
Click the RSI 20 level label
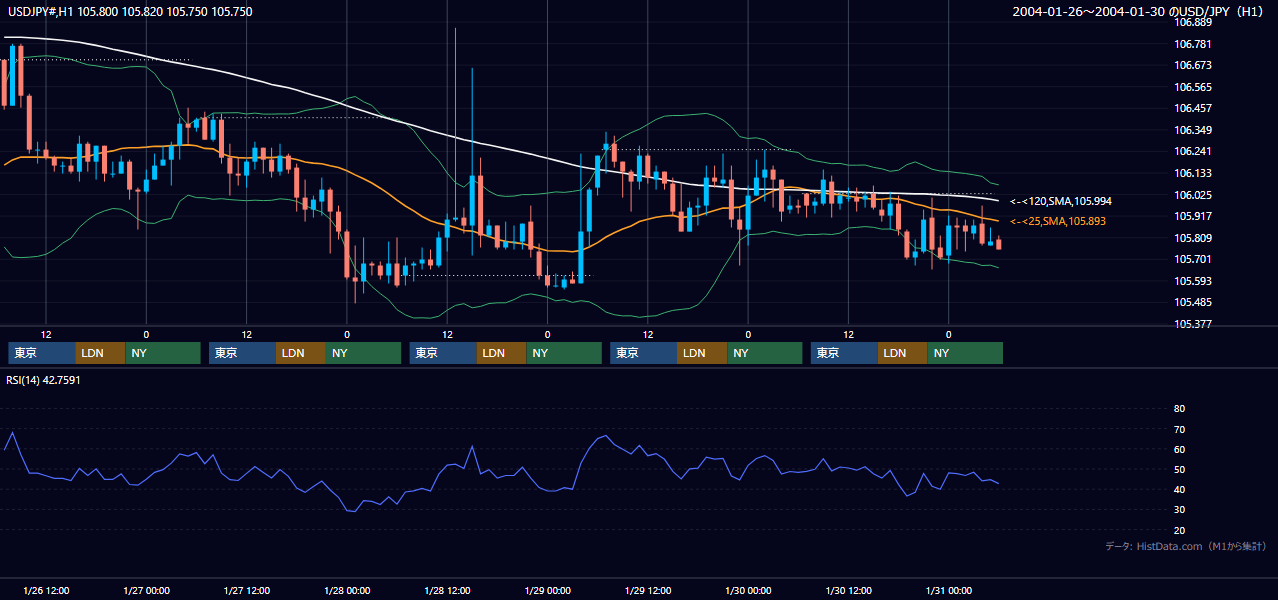[1179, 530]
